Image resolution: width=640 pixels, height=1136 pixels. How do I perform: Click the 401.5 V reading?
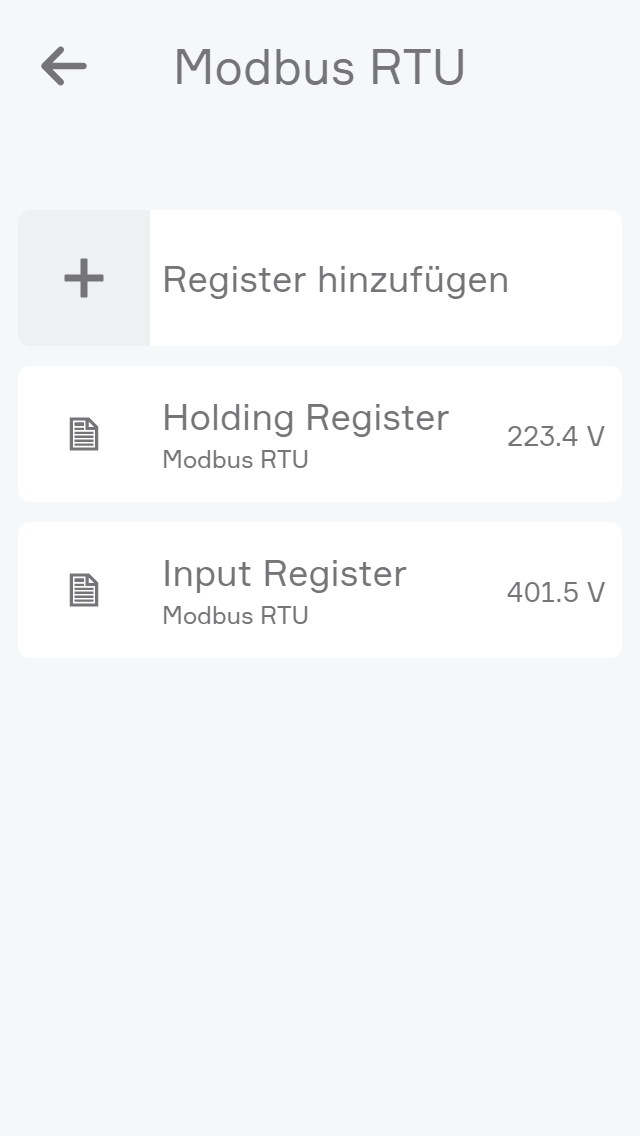[555, 592]
